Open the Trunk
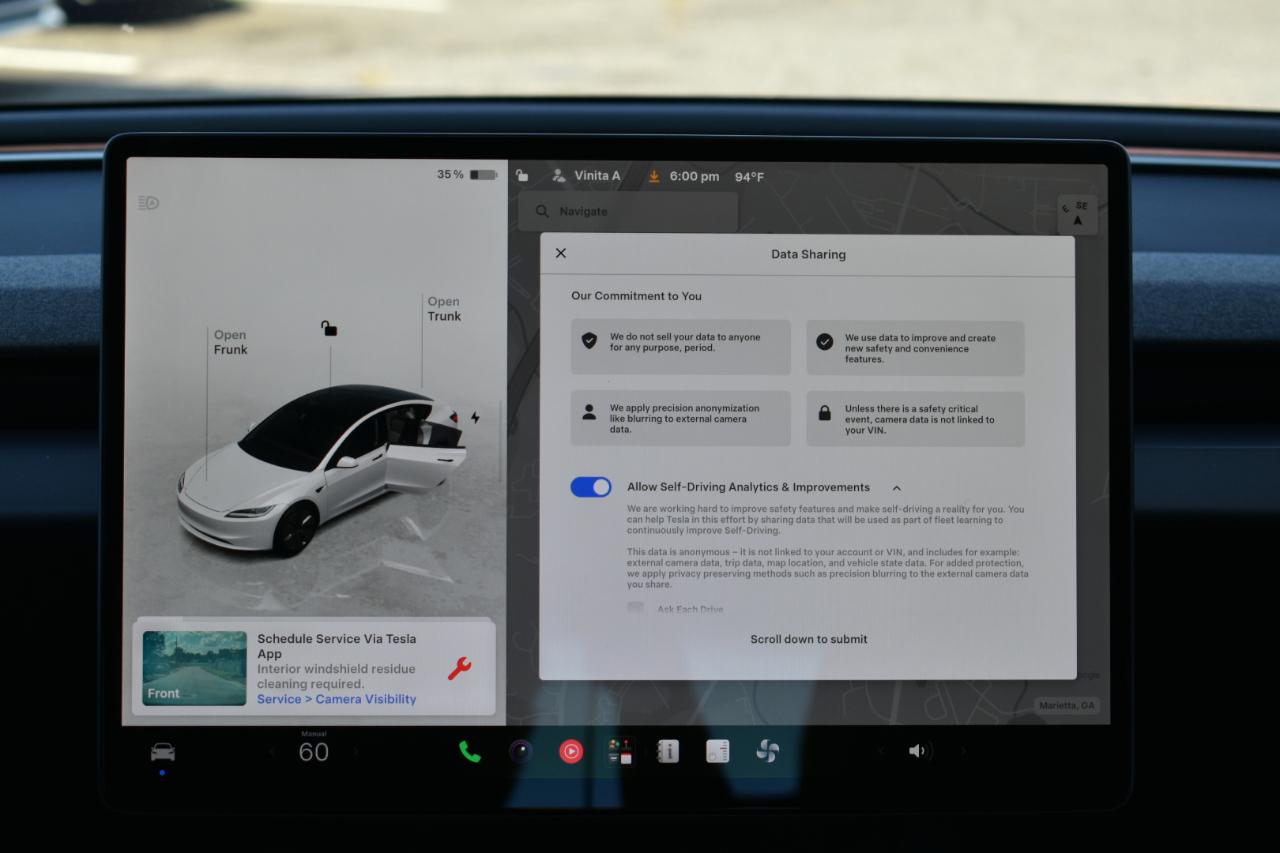This screenshot has width=1280, height=853. [444, 309]
